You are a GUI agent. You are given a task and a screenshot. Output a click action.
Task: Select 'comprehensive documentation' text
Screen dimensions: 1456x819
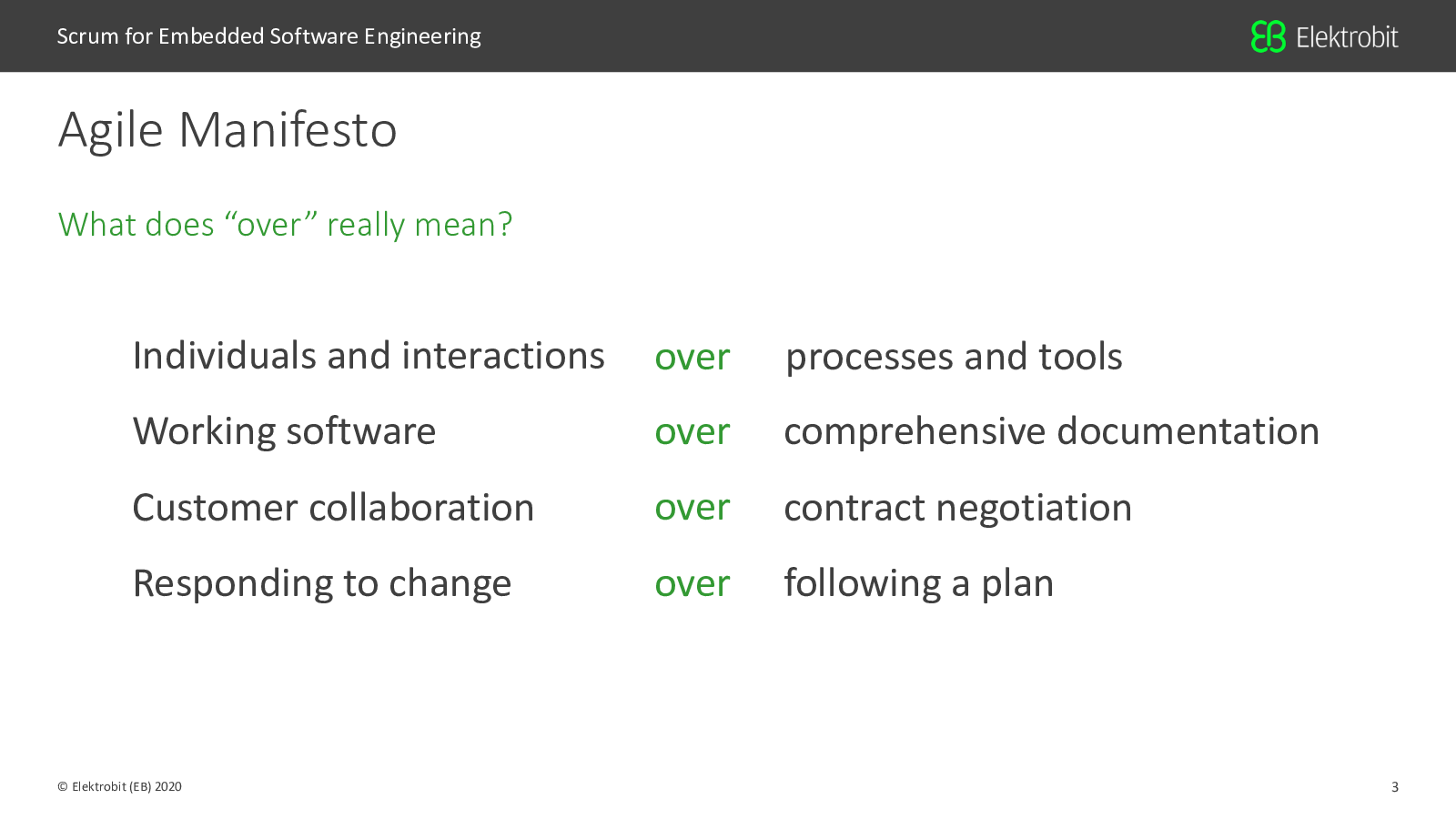point(1051,431)
